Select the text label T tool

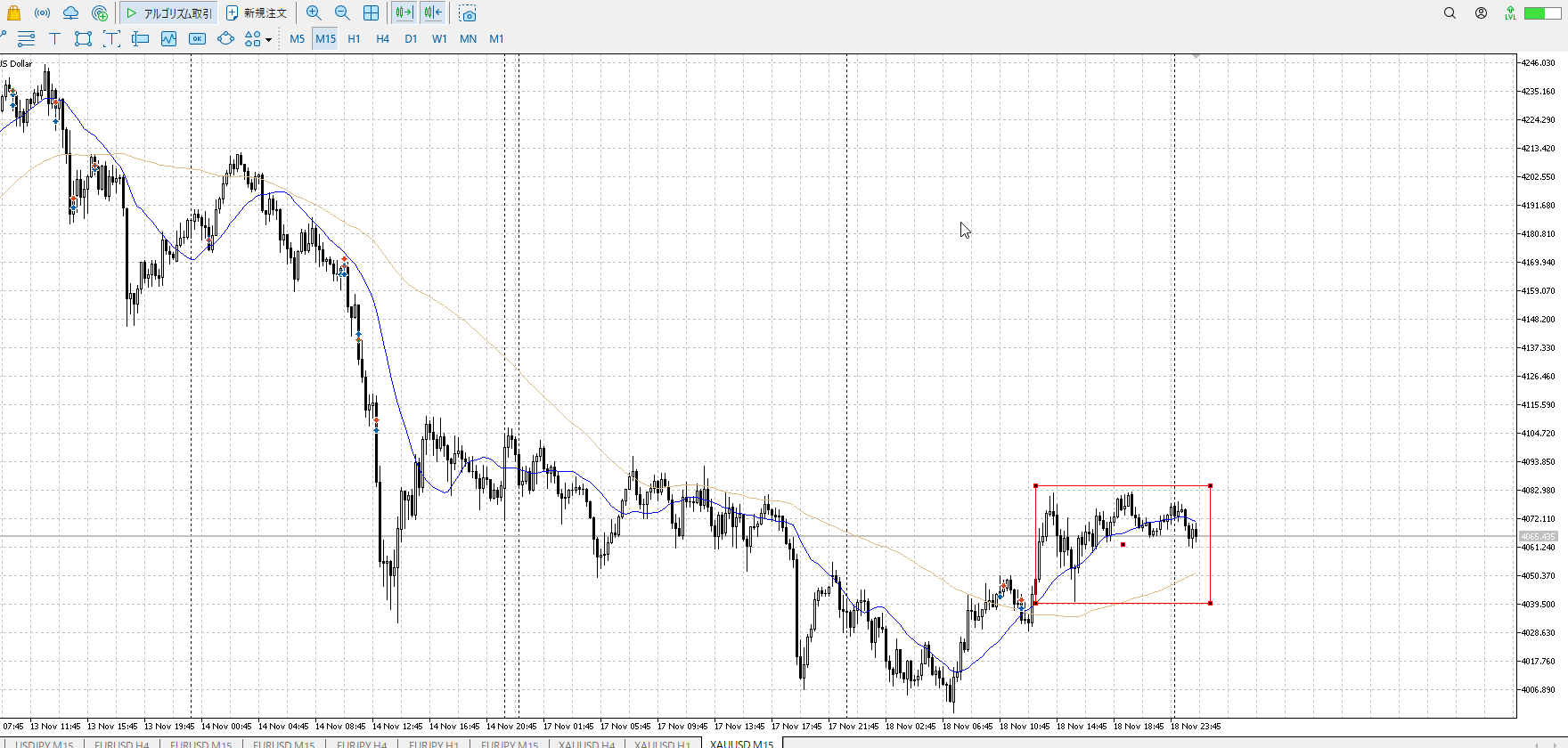pyautogui.click(x=54, y=39)
